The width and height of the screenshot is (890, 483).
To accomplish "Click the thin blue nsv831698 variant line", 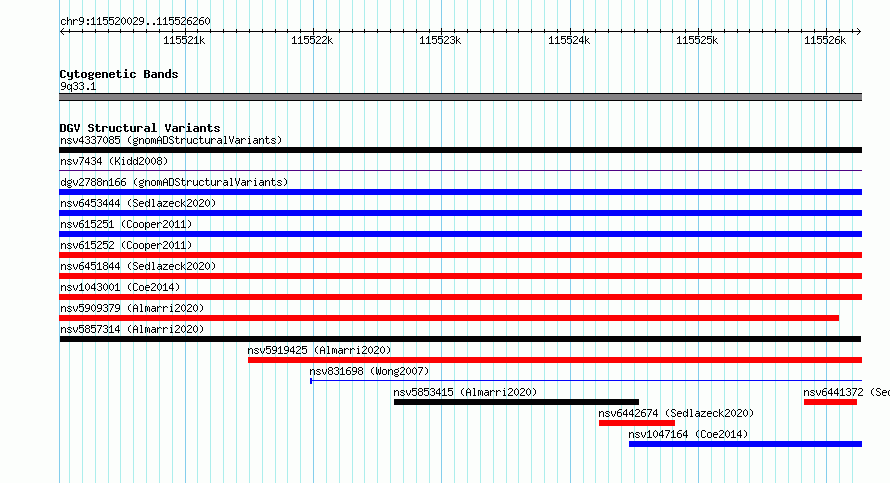I will [586, 380].
